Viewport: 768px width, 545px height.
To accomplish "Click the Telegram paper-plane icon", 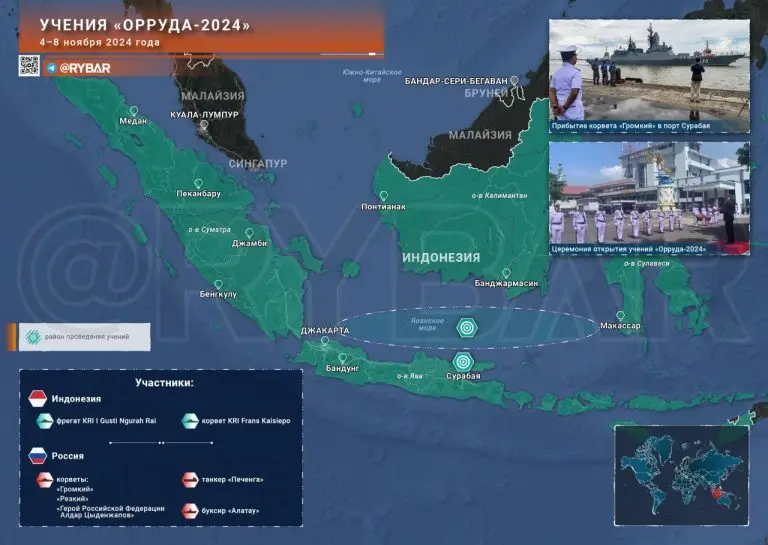I will tap(51, 68).
